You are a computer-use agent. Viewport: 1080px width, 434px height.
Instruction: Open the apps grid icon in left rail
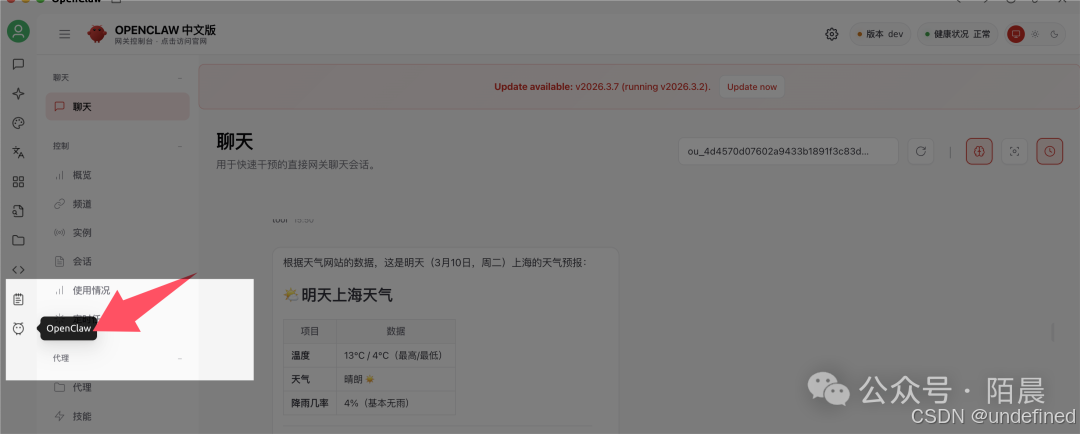pos(19,182)
